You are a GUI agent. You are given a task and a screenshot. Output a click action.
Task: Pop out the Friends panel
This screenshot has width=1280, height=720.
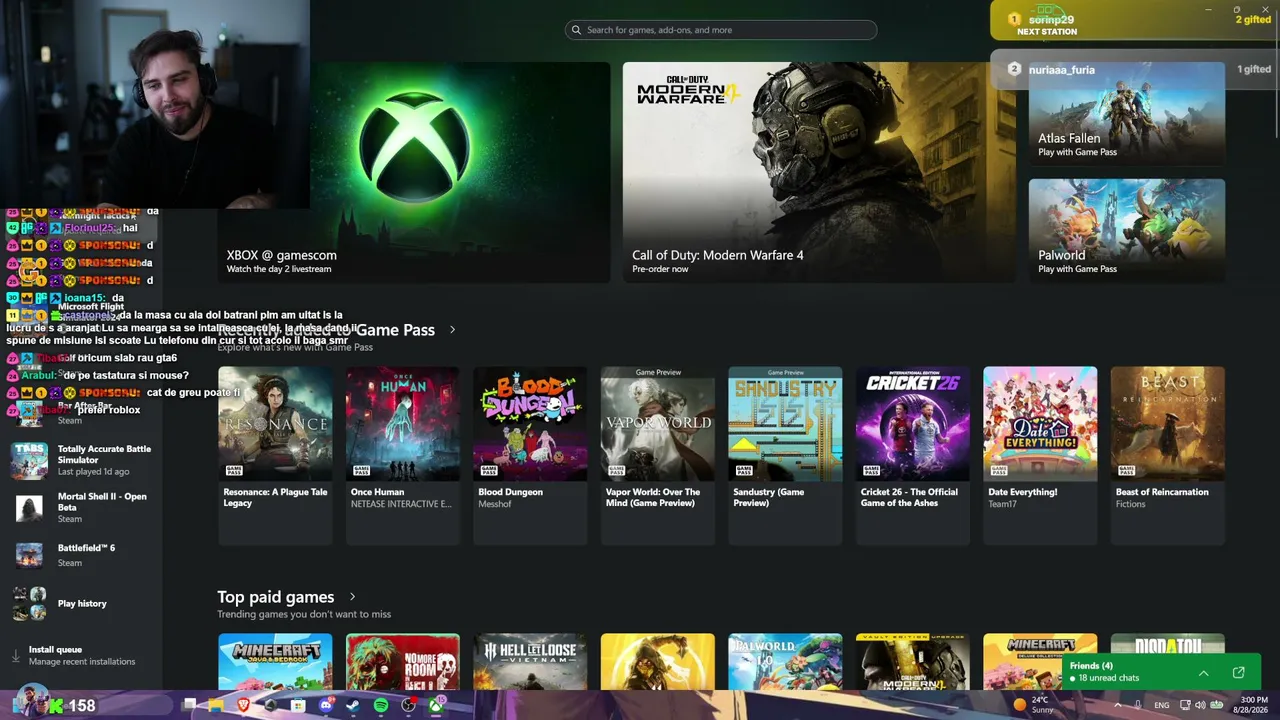1238,672
